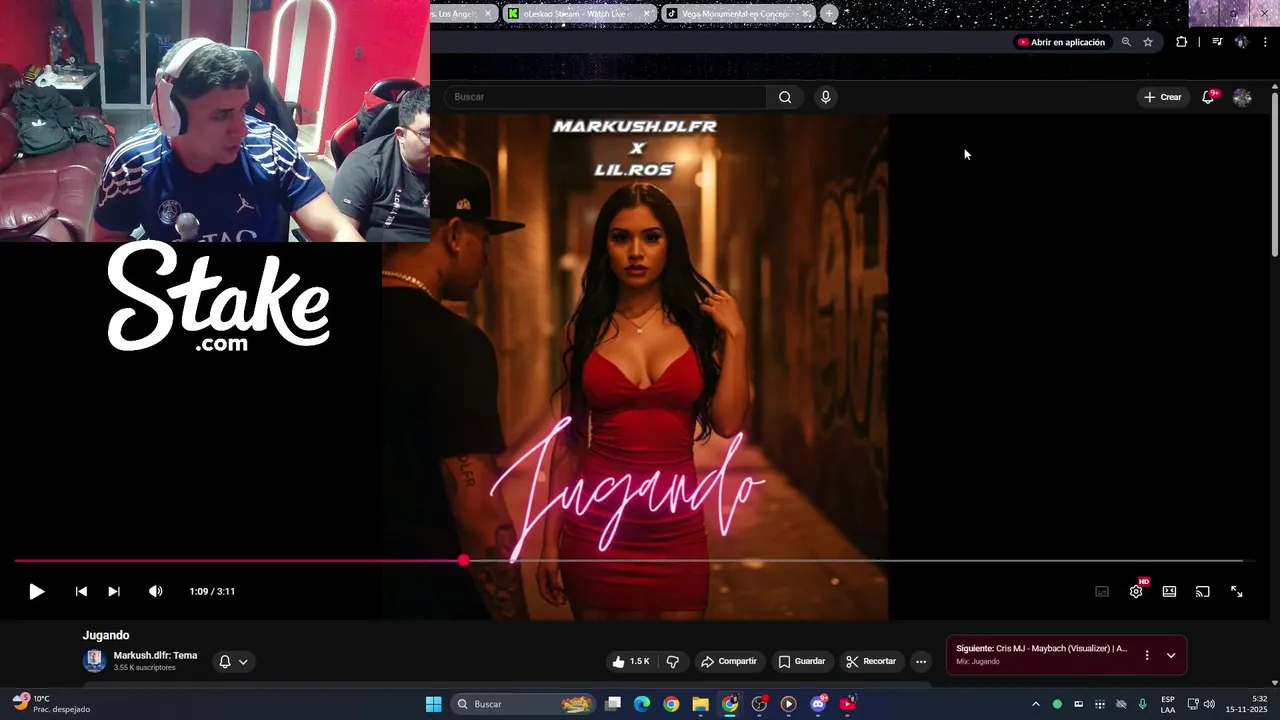Expand the Siguiente mix queue panel
Viewport: 1280px width, 720px height.
tap(1171, 655)
